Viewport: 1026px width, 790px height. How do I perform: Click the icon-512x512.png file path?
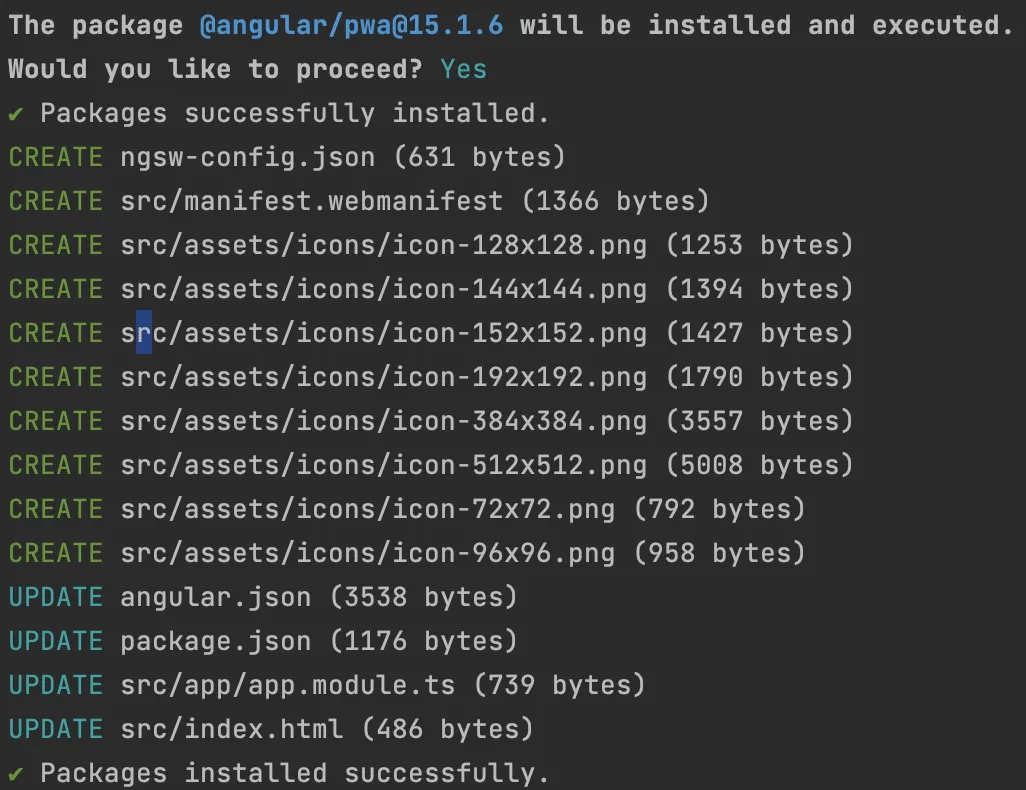click(383, 466)
